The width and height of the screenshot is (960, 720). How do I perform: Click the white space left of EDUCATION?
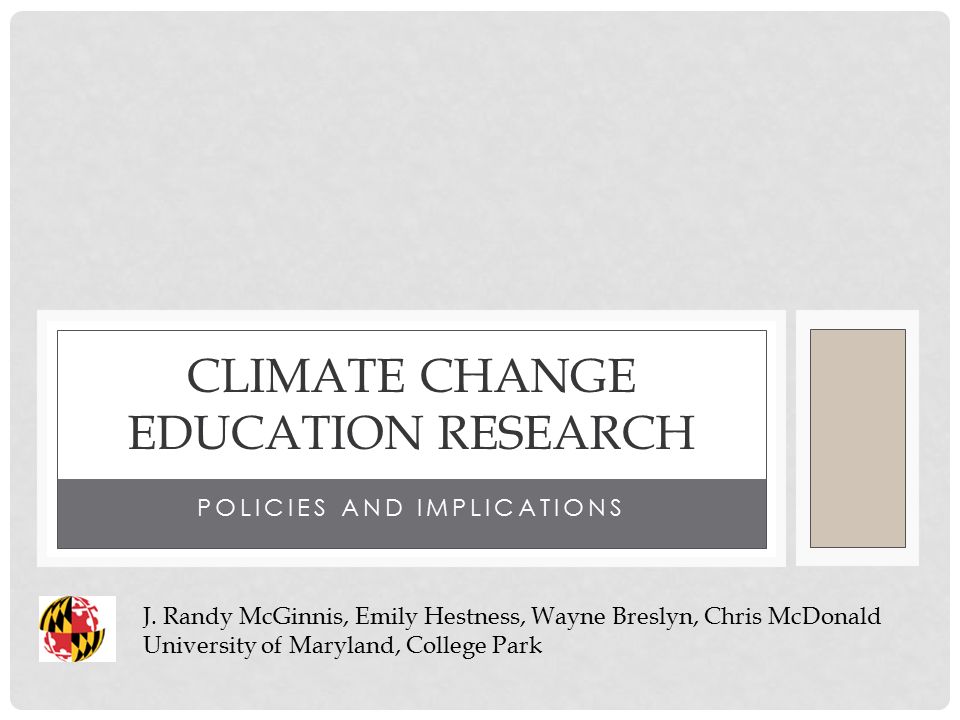[92, 432]
